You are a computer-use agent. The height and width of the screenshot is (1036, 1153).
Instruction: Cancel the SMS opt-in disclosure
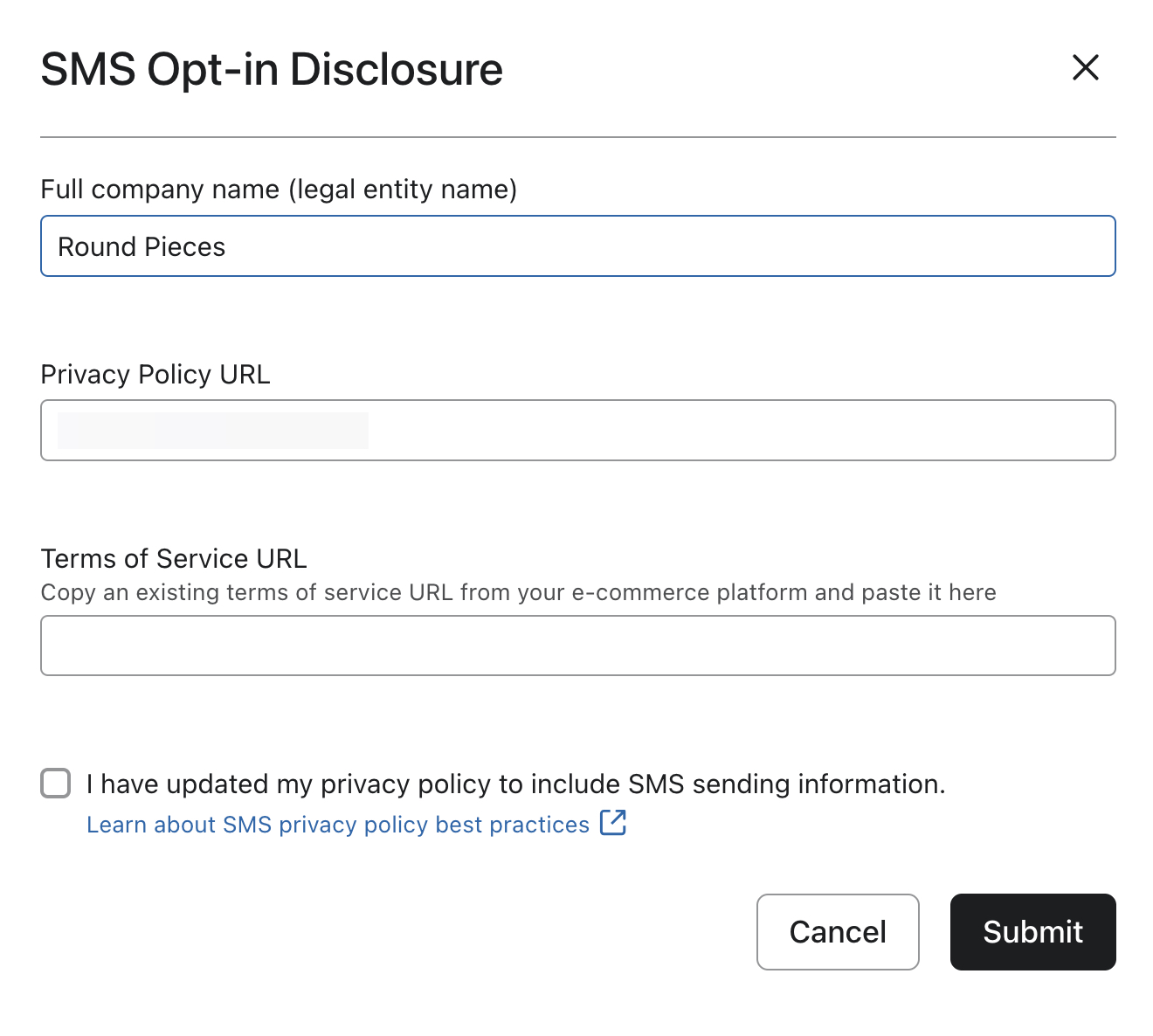click(837, 932)
